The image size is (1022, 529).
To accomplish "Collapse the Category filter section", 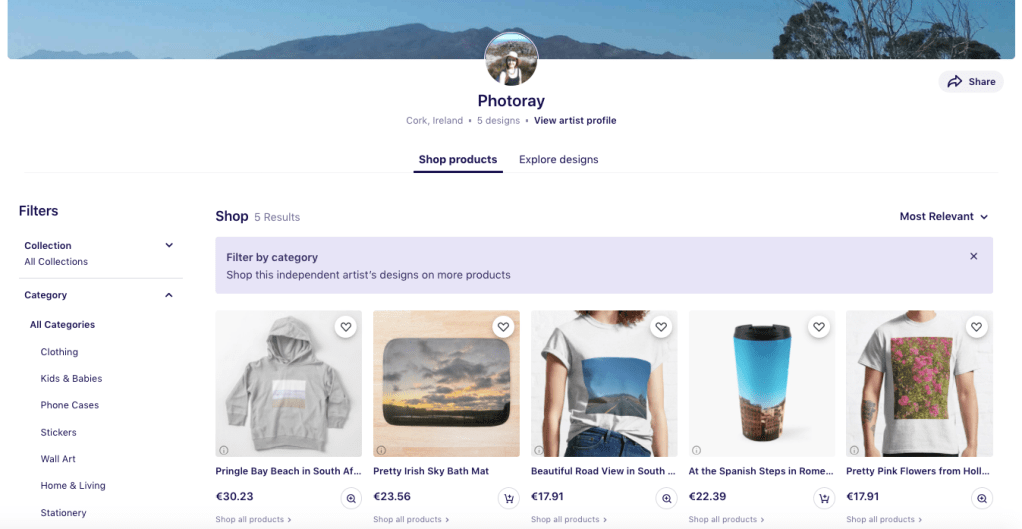I will pyautogui.click(x=169, y=295).
